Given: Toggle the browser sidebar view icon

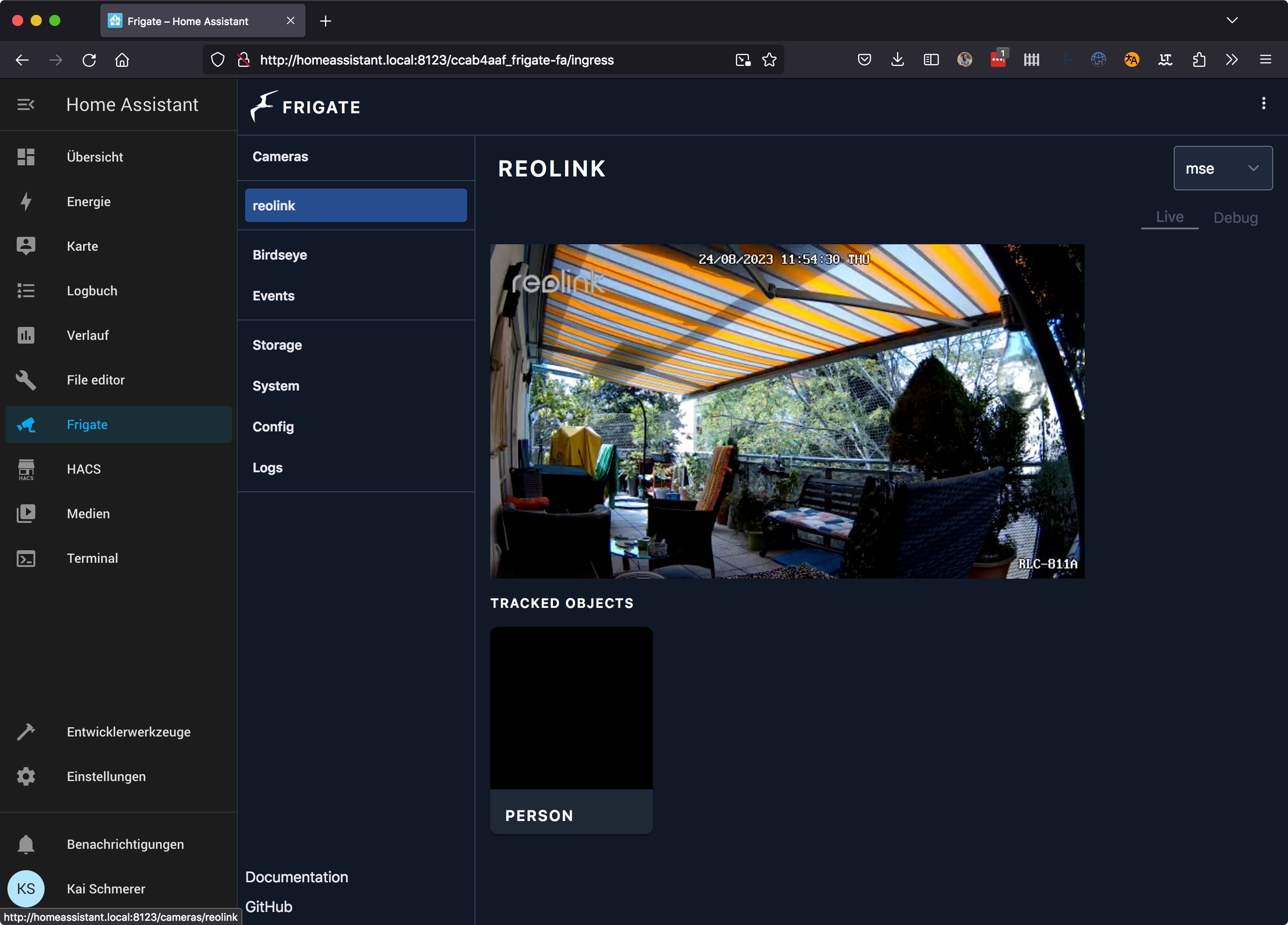Looking at the screenshot, I should click(x=931, y=59).
